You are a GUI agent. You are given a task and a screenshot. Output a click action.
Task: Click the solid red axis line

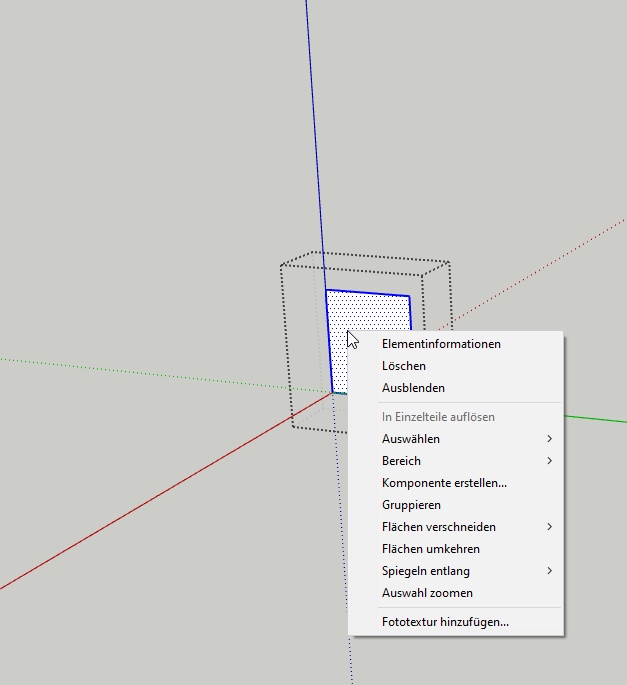(150, 497)
